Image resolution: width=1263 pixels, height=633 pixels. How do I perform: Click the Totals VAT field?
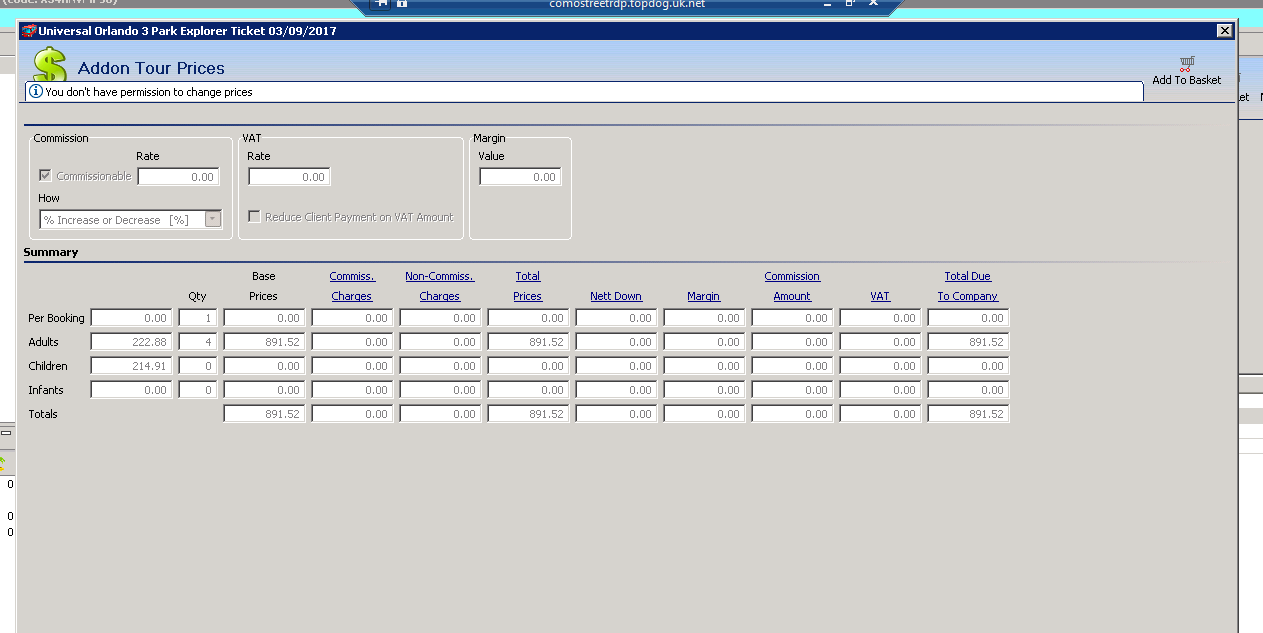click(880, 414)
